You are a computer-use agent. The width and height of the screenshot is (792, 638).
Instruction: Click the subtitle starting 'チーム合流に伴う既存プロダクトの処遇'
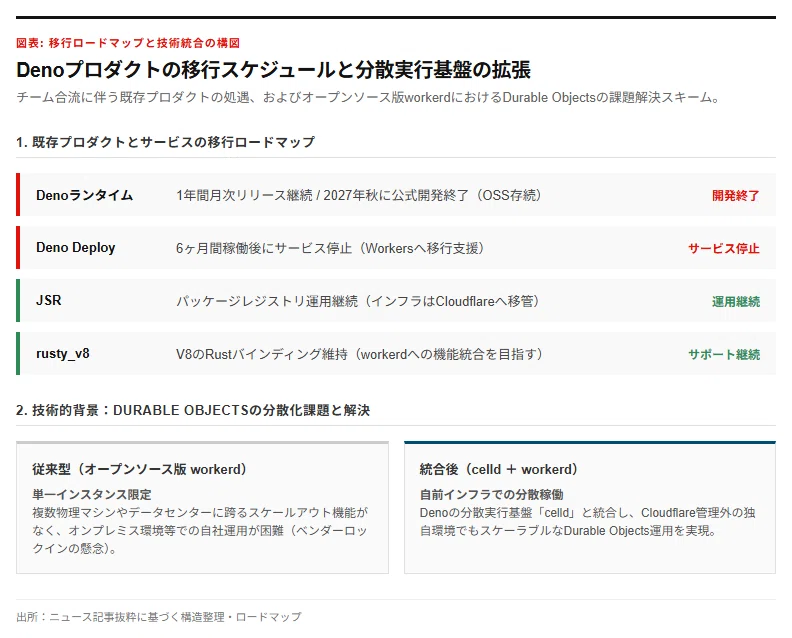pos(368,97)
